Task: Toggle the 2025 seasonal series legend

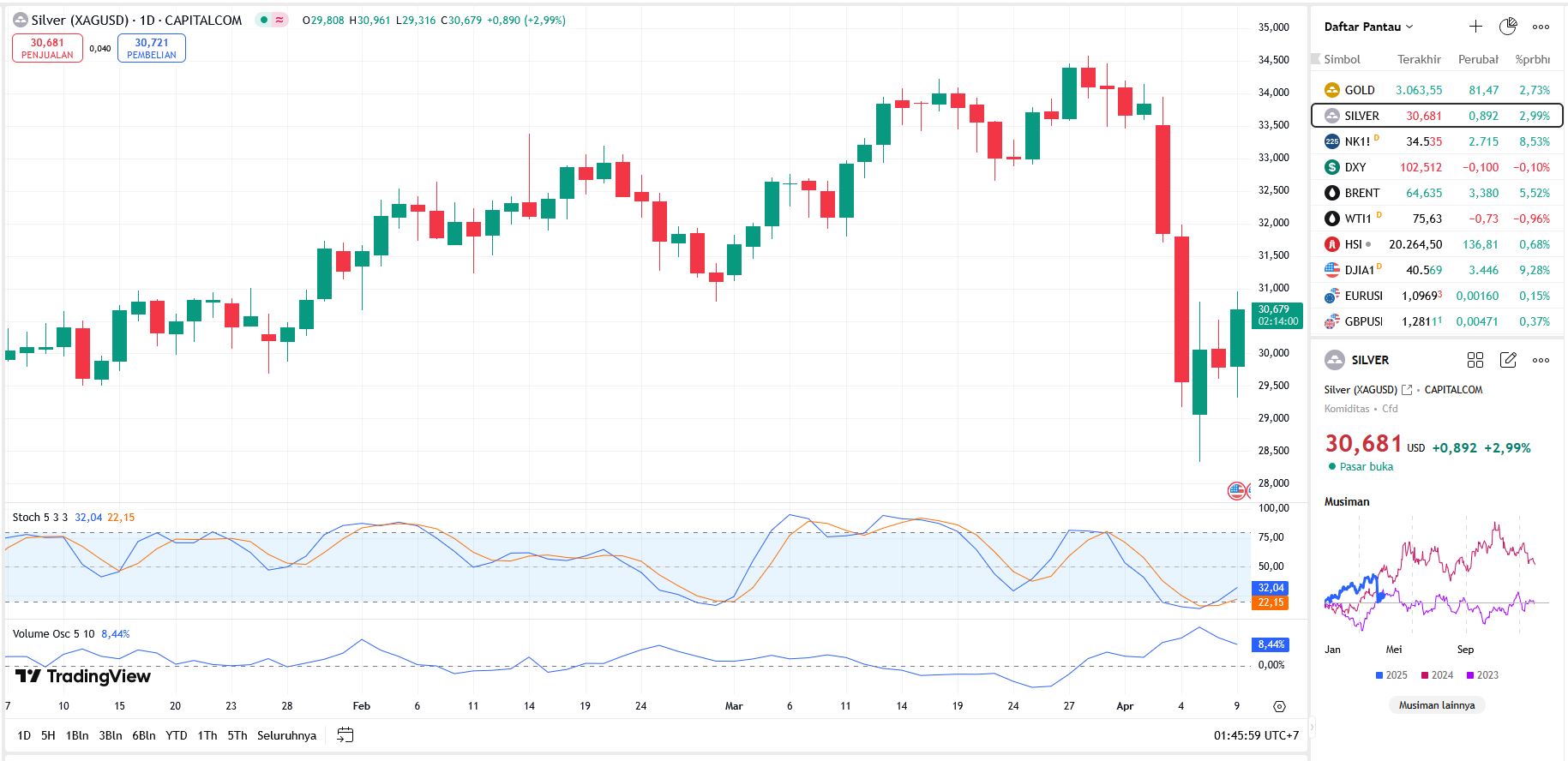Action: (1391, 675)
